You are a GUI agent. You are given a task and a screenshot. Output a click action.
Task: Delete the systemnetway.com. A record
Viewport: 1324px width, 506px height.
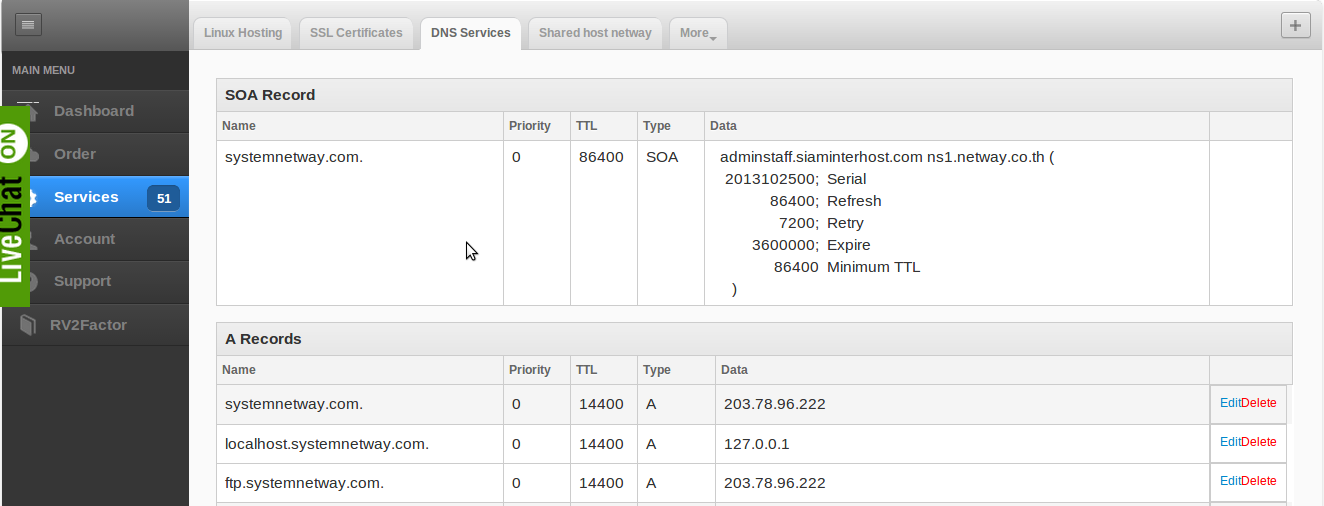(x=1259, y=403)
